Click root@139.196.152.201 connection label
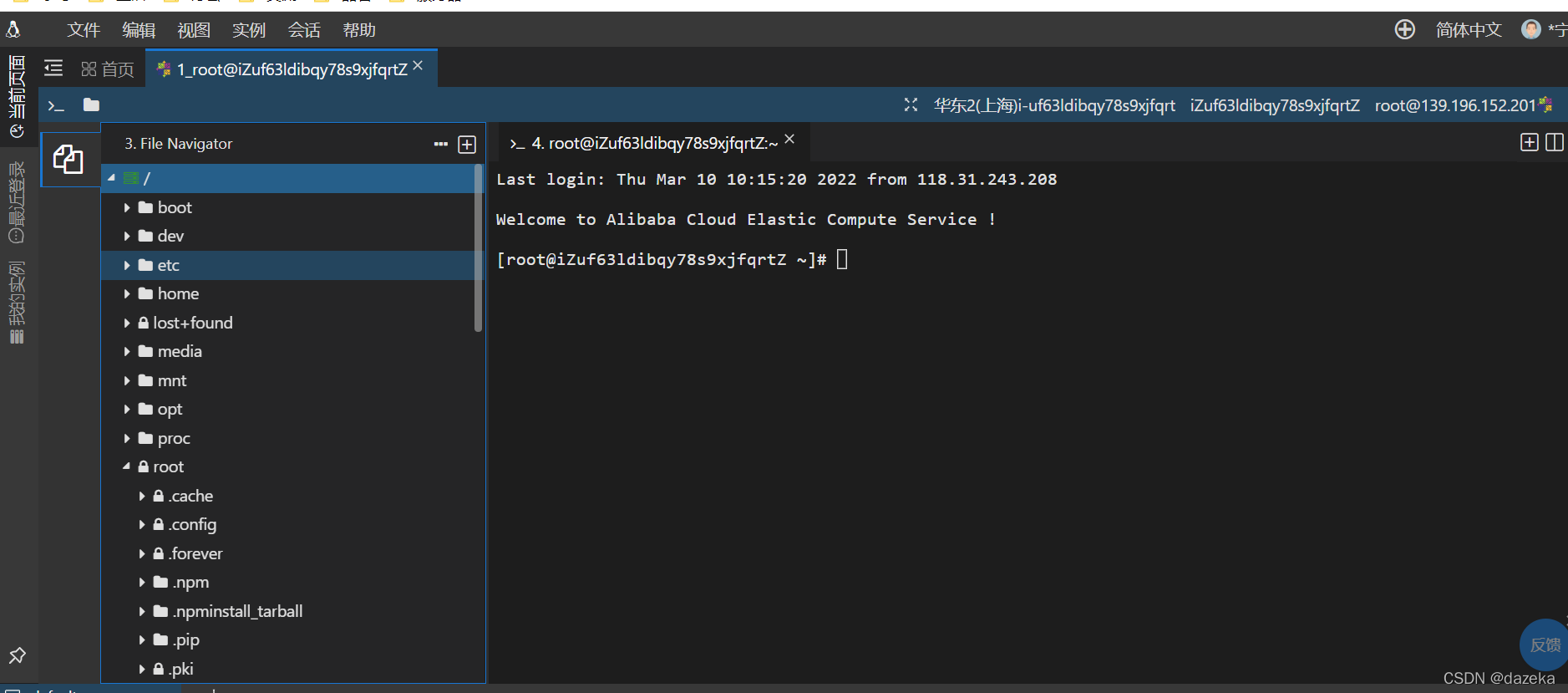Viewport: 1568px width, 693px height. 1455,105
